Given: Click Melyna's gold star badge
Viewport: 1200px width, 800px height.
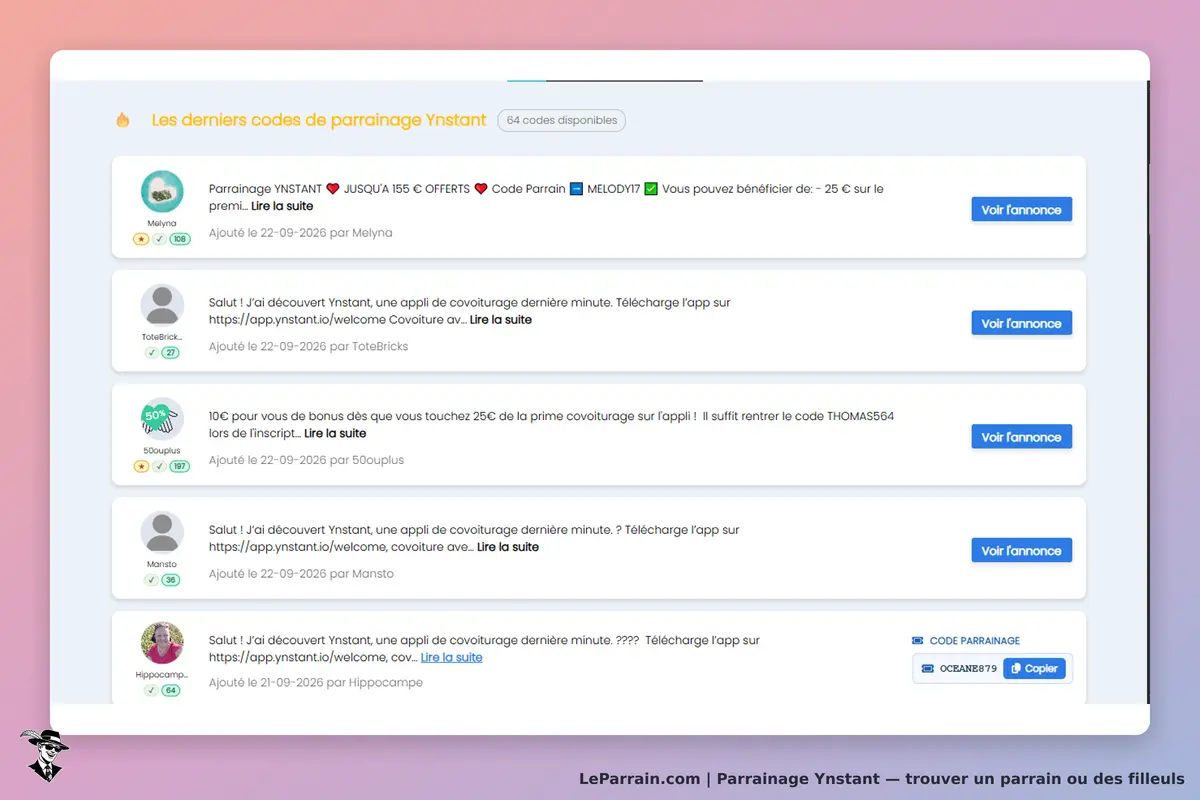Looking at the screenshot, I should pyautogui.click(x=141, y=239).
